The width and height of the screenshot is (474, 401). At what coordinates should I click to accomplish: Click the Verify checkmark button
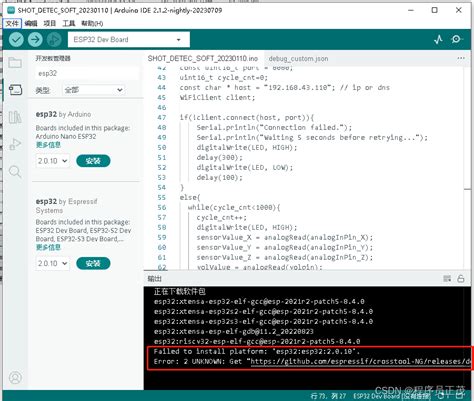point(16,40)
